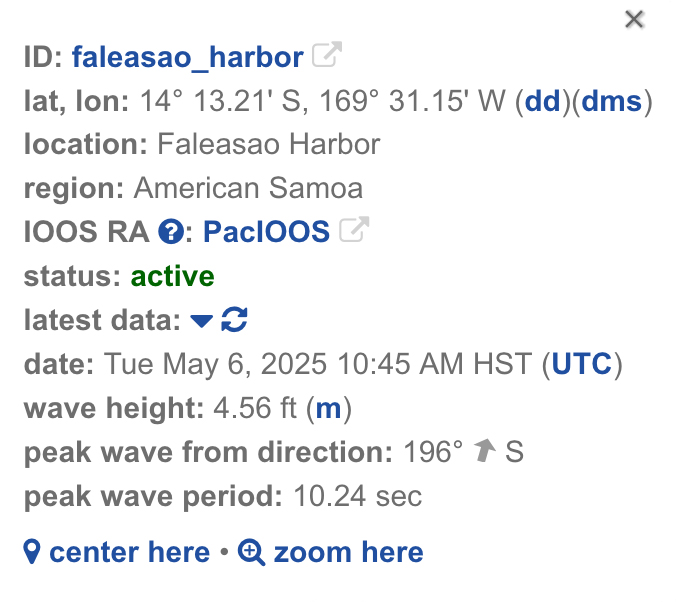Click the IOOS RA help question icon

tap(171, 232)
